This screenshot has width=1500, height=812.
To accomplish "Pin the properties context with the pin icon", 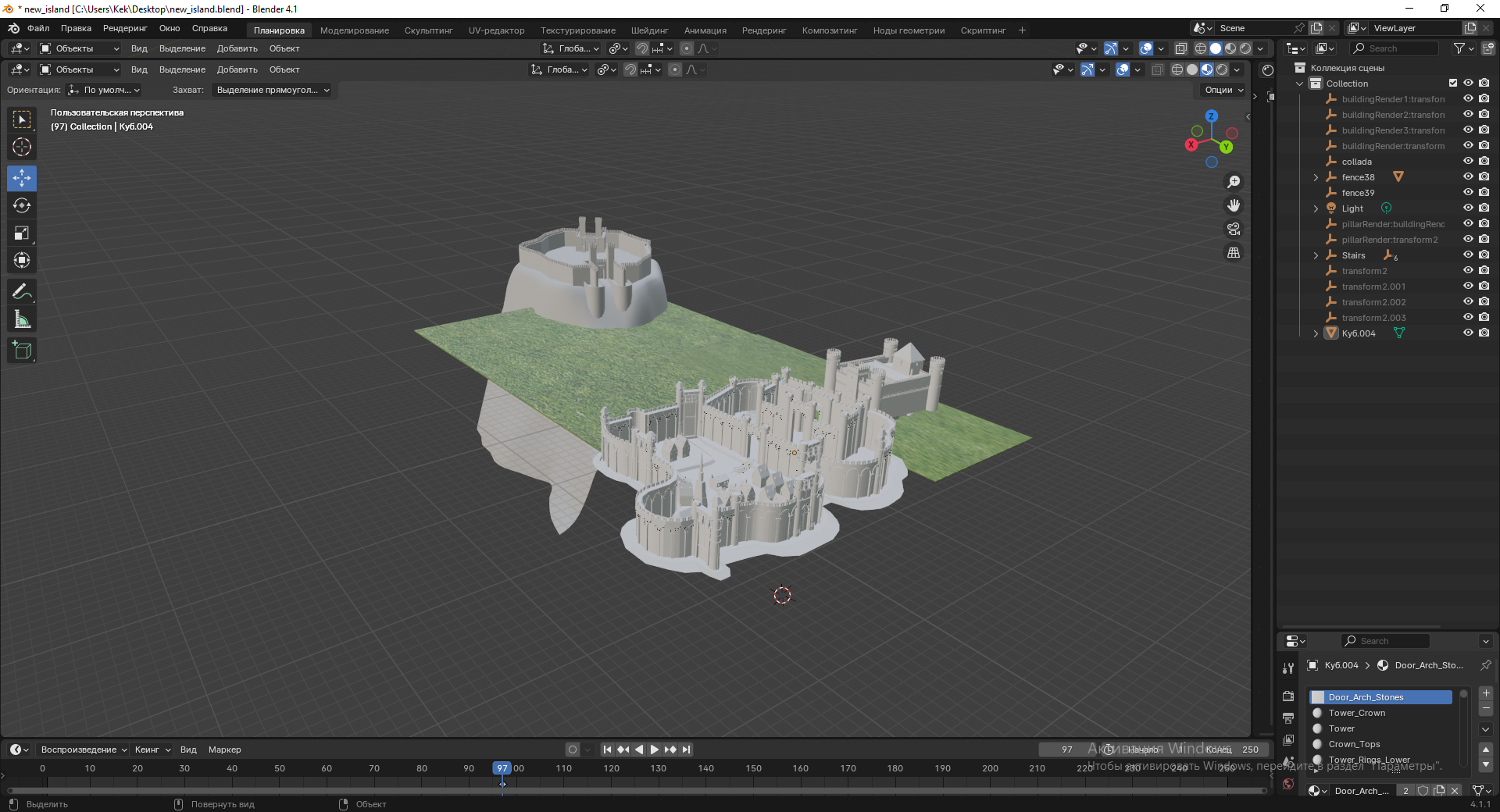I will [1485, 665].
